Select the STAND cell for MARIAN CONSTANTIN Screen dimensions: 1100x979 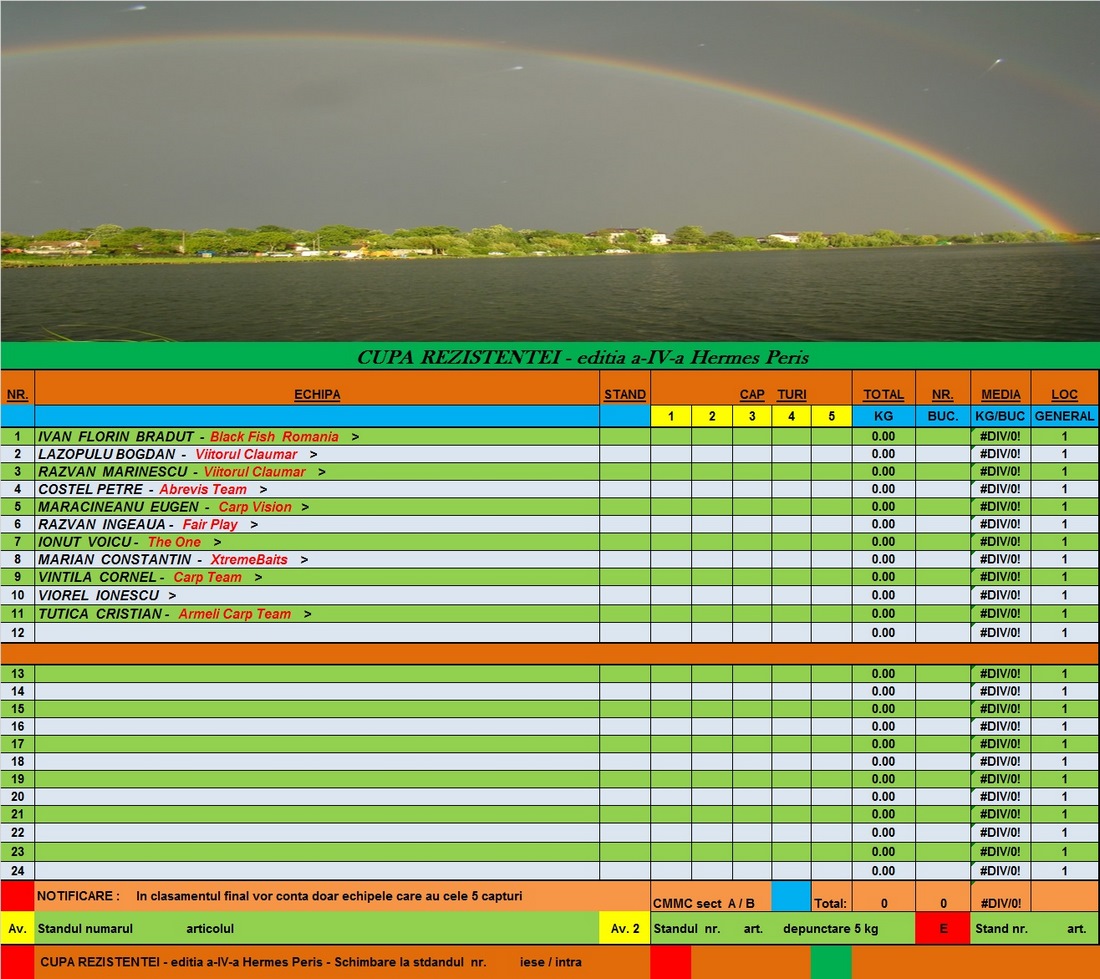click(625, 559)
